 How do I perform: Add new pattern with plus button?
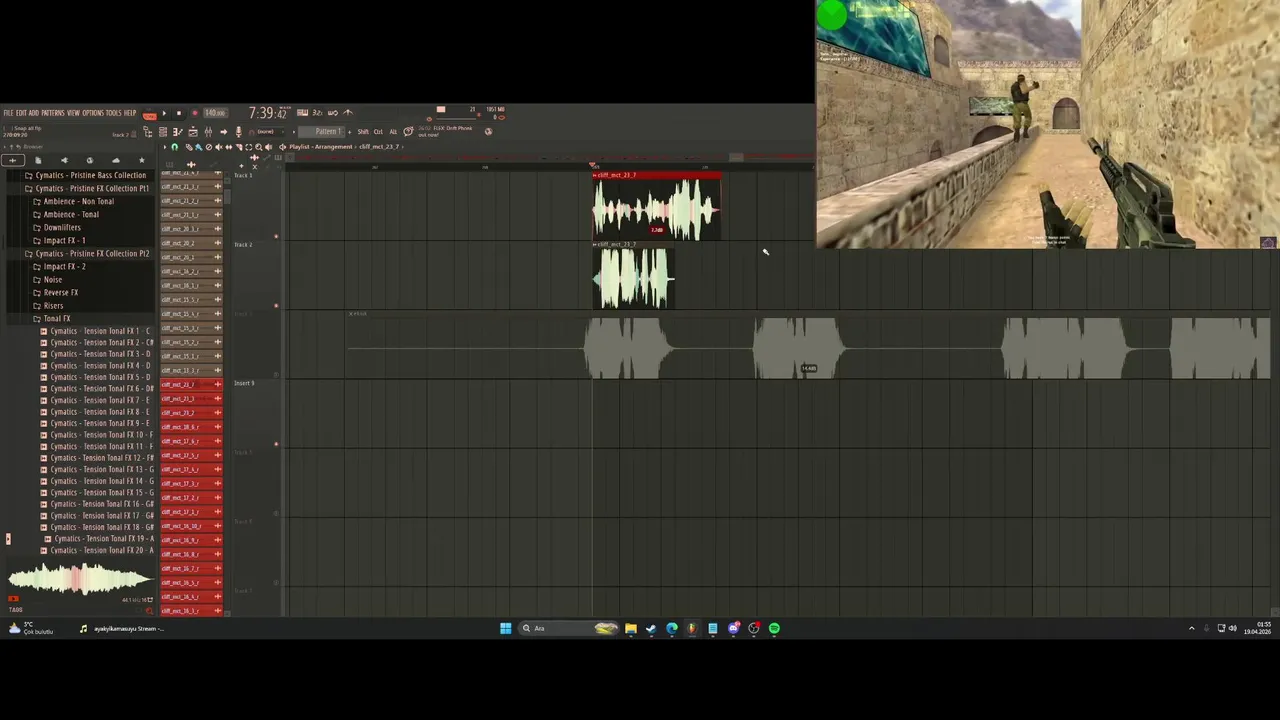click(x=350, y=132)
